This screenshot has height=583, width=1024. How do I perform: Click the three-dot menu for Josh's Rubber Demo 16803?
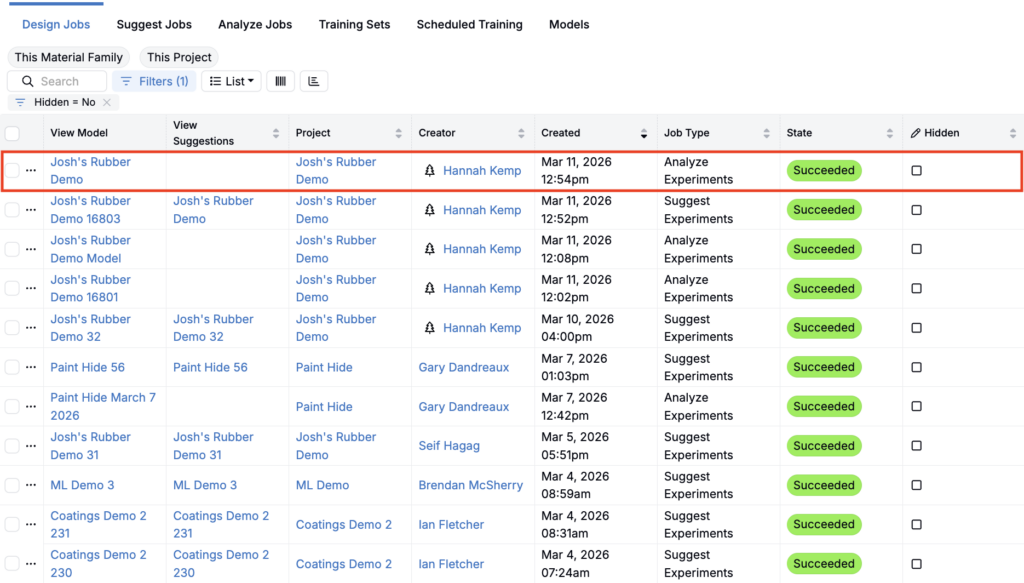31,210
